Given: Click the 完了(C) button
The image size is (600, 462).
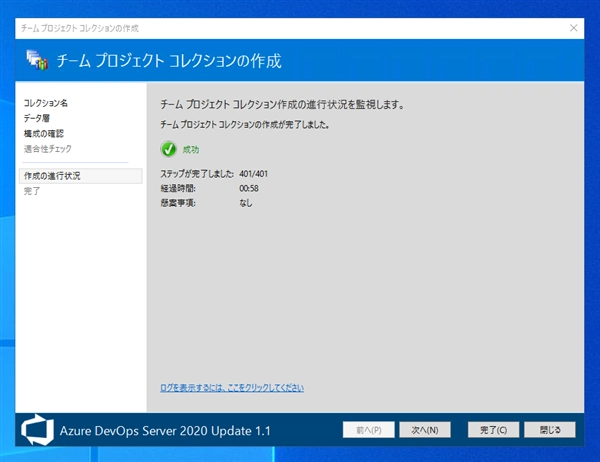Looking at the screenshot, I should 493,430.
